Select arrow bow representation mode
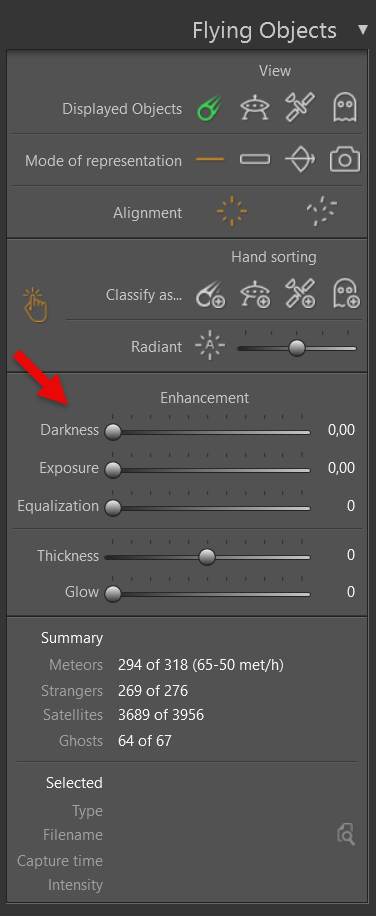 point(300,159)
